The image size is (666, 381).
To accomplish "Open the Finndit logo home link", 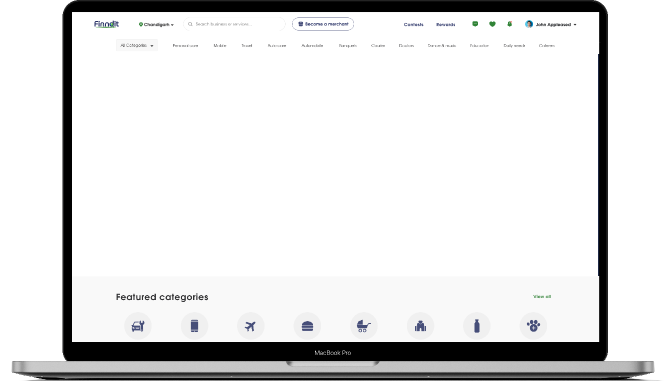I will point(106,24).
